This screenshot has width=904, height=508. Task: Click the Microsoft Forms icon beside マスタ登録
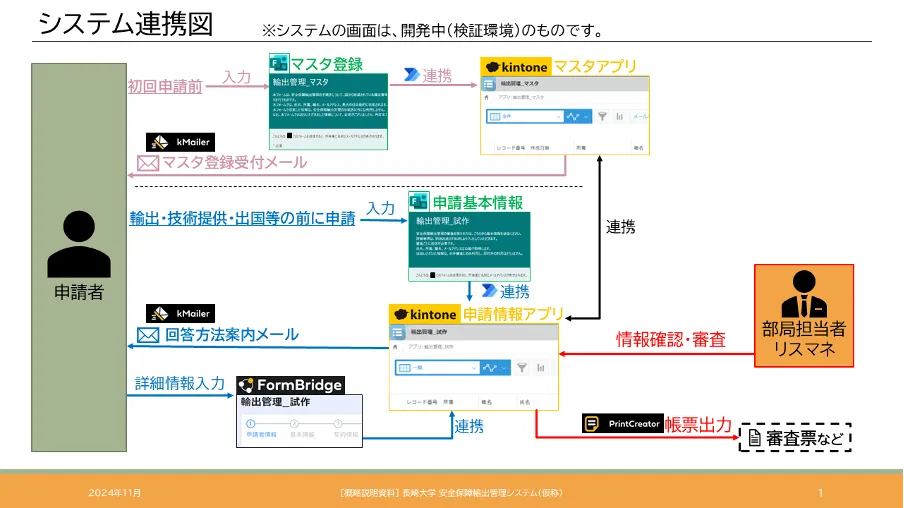point(279,64)
